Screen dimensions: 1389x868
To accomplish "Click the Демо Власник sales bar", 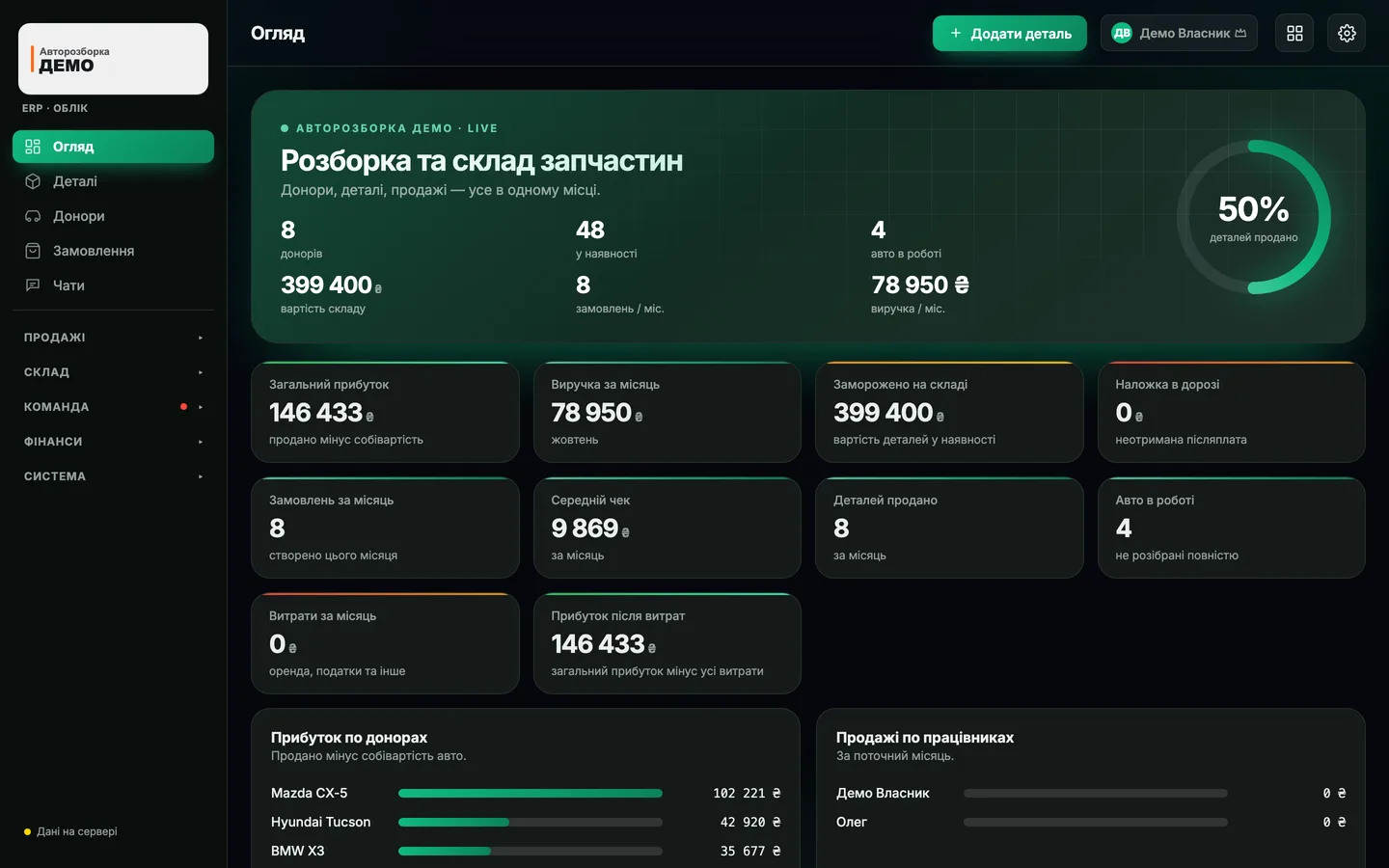I will pyautogui.click(x=1096, y=793).
